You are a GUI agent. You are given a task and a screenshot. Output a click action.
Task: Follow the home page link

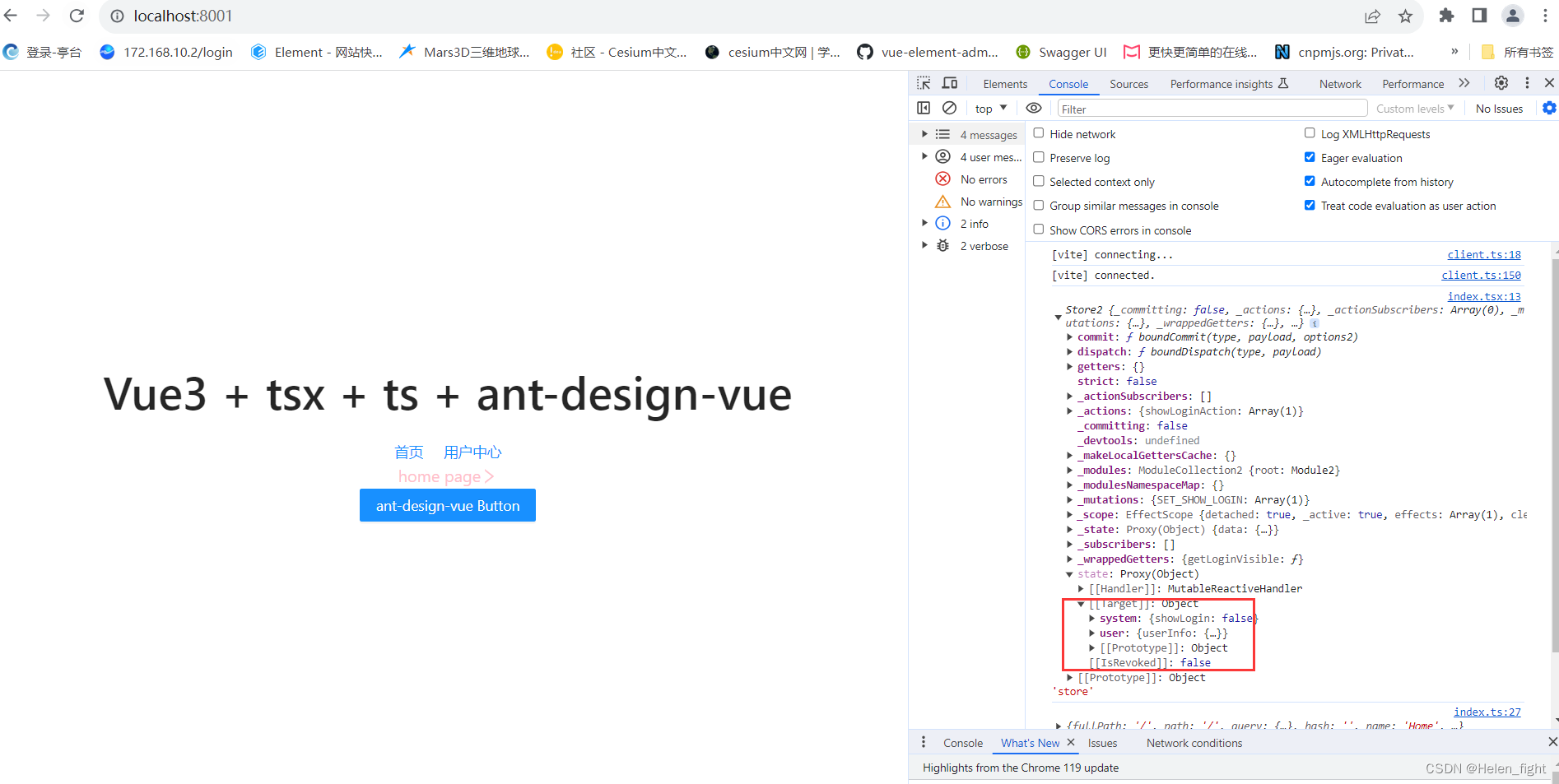tap(446, 476)
